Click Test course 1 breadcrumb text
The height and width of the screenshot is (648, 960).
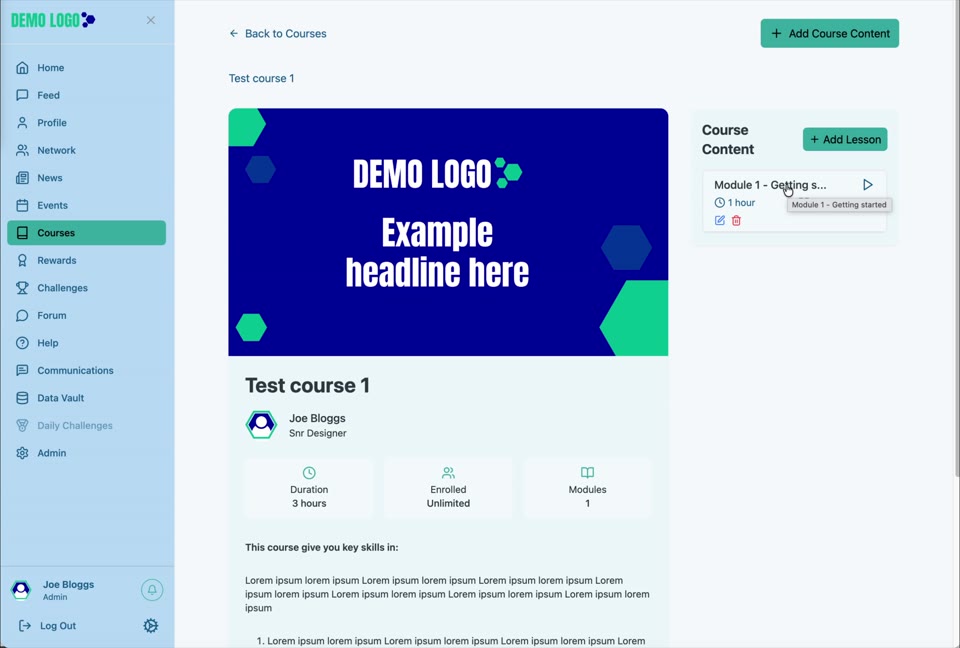[261, 78]
